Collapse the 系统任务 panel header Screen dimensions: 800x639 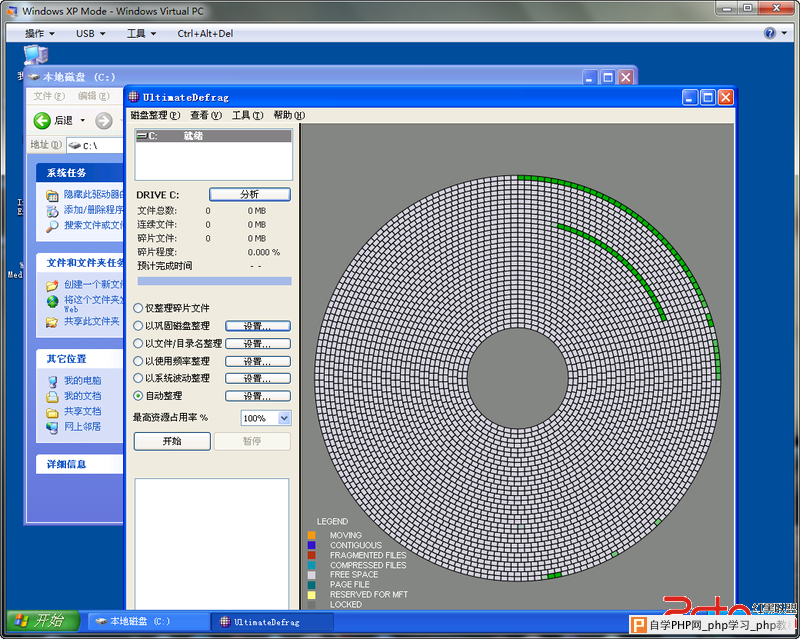click(x=80, y=173)
